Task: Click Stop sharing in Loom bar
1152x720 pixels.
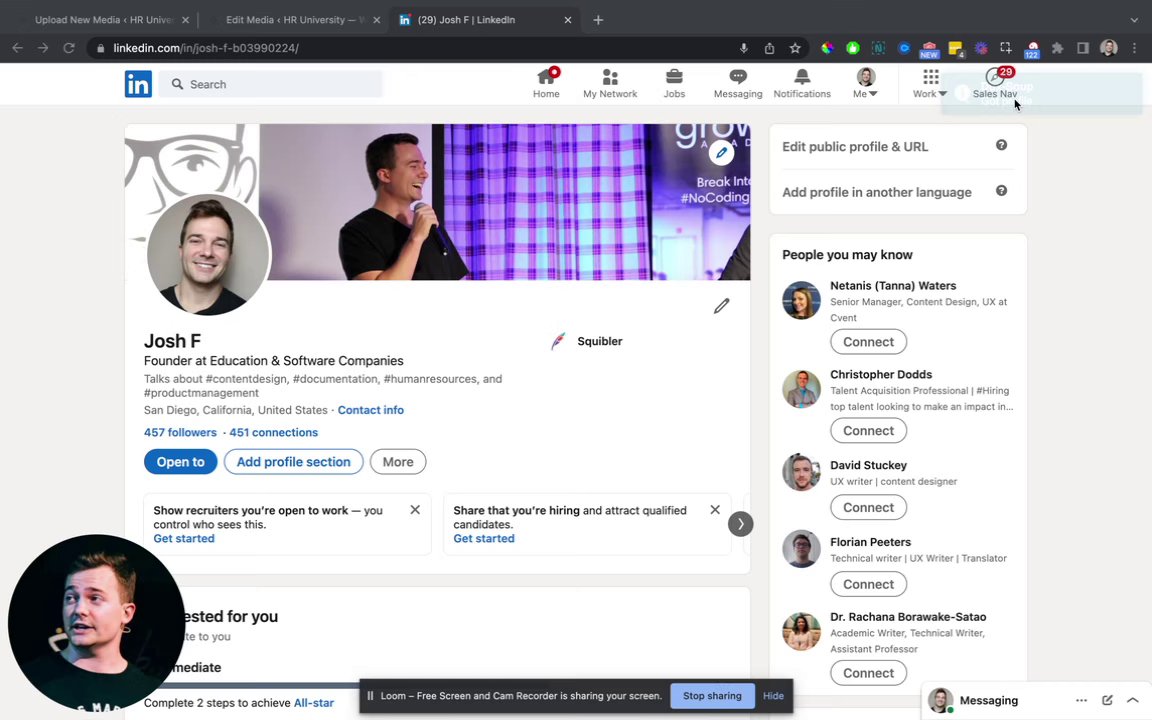Action: [x=712, y=696]
